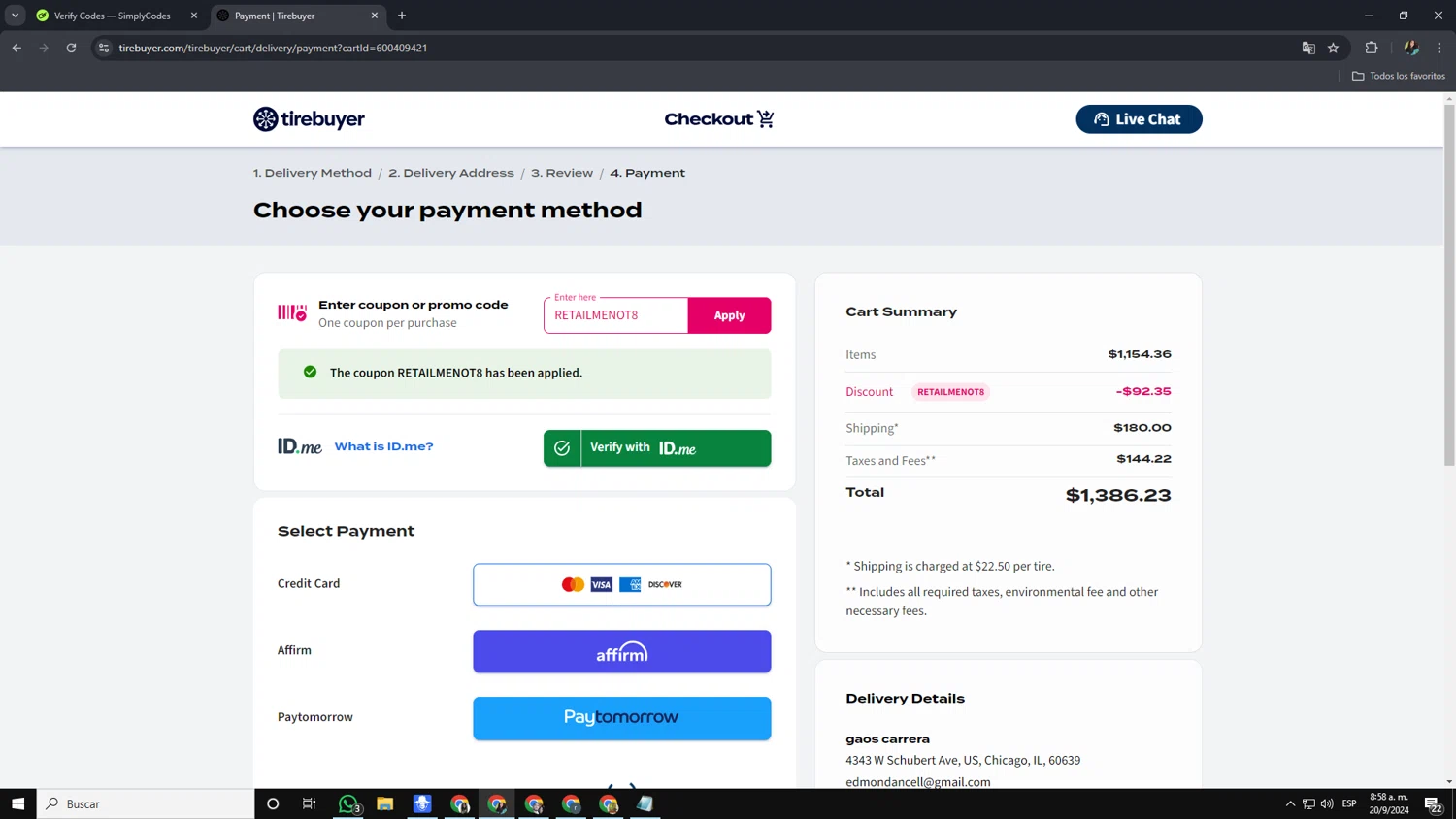The image size is (1456, 819).
Task: Click the ID.me logo
Action: tap(300, 446)
